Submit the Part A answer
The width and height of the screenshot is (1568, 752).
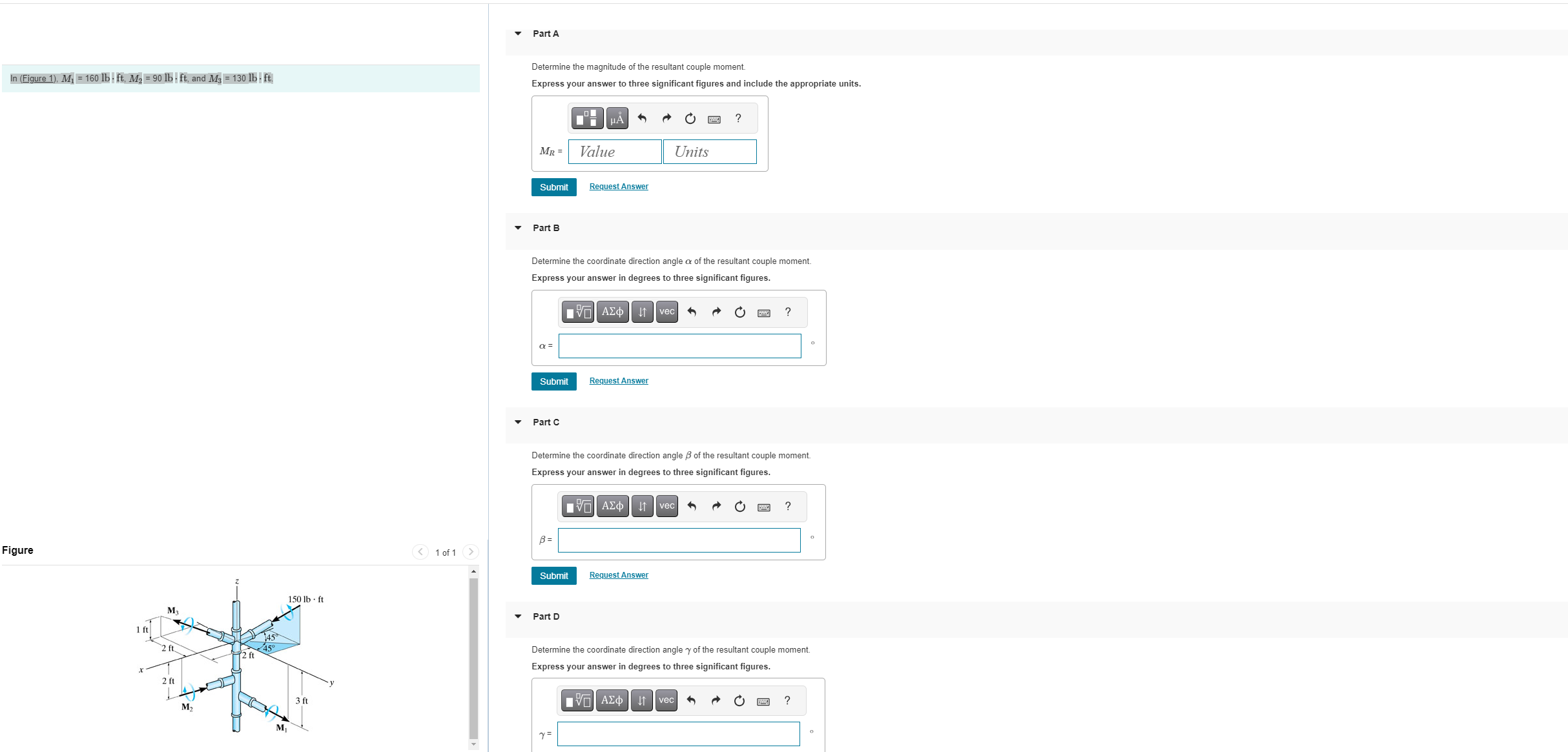point(553,187)
